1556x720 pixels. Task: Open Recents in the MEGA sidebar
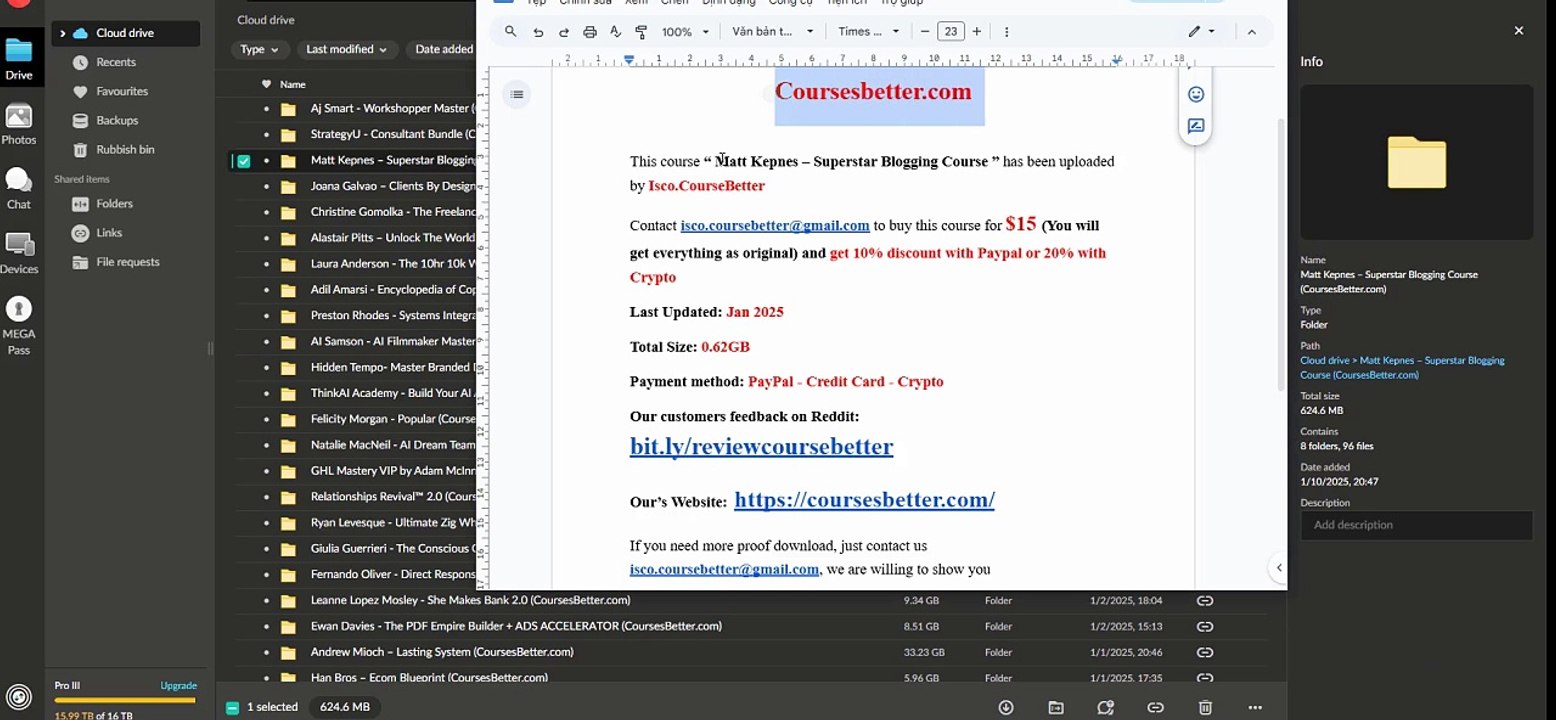click(116, 62)
